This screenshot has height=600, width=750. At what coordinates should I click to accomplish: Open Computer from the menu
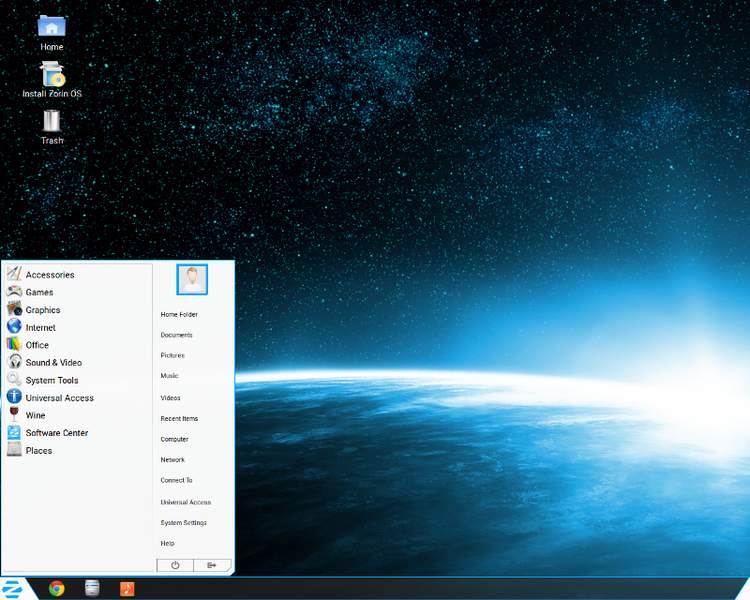coord(175,439)
